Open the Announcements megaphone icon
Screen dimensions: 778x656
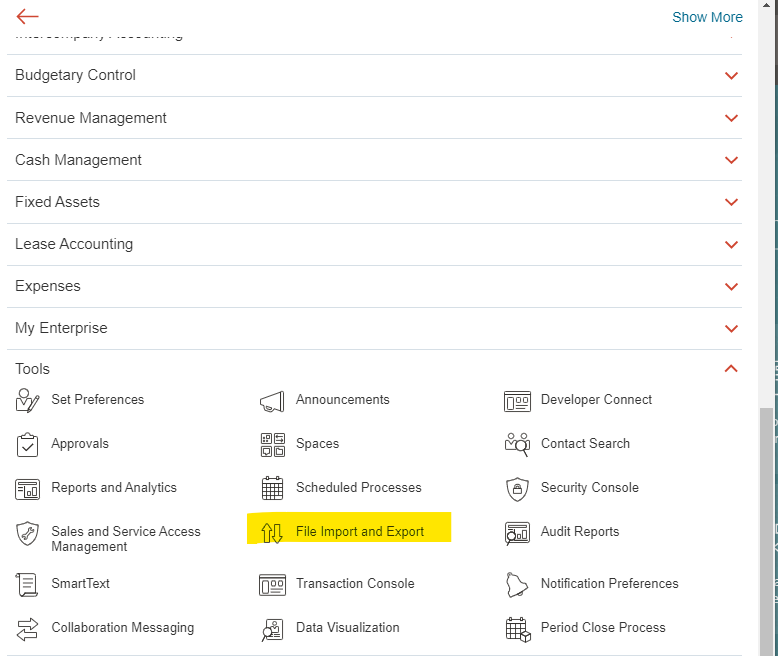(272, 401)
